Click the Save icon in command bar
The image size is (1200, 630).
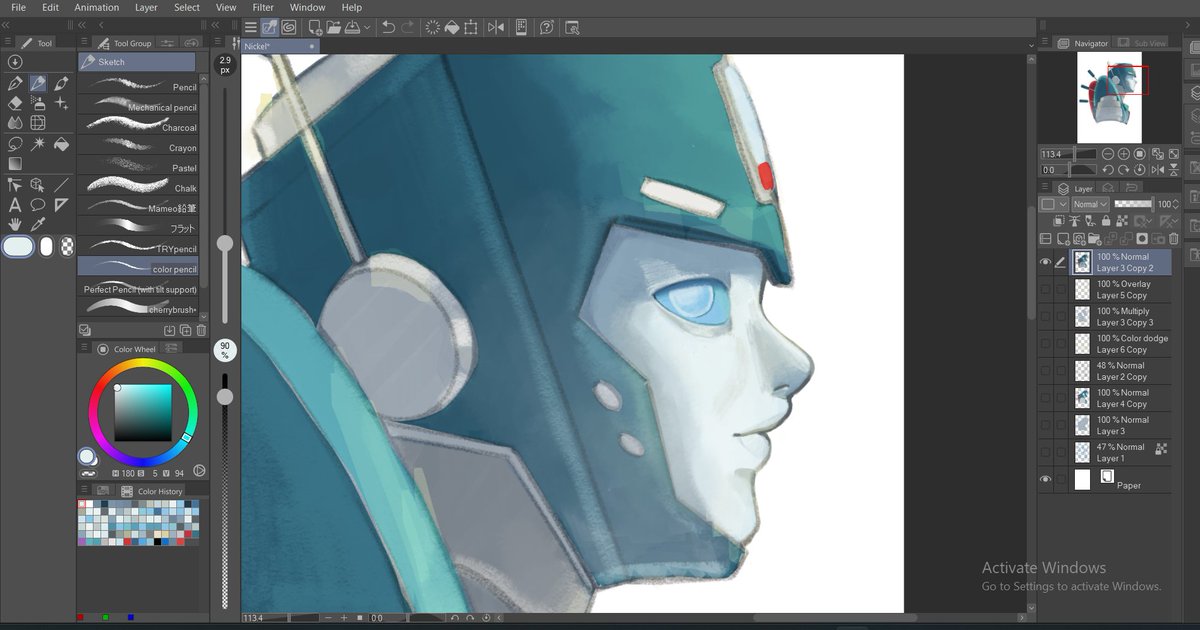pos(352,28)
